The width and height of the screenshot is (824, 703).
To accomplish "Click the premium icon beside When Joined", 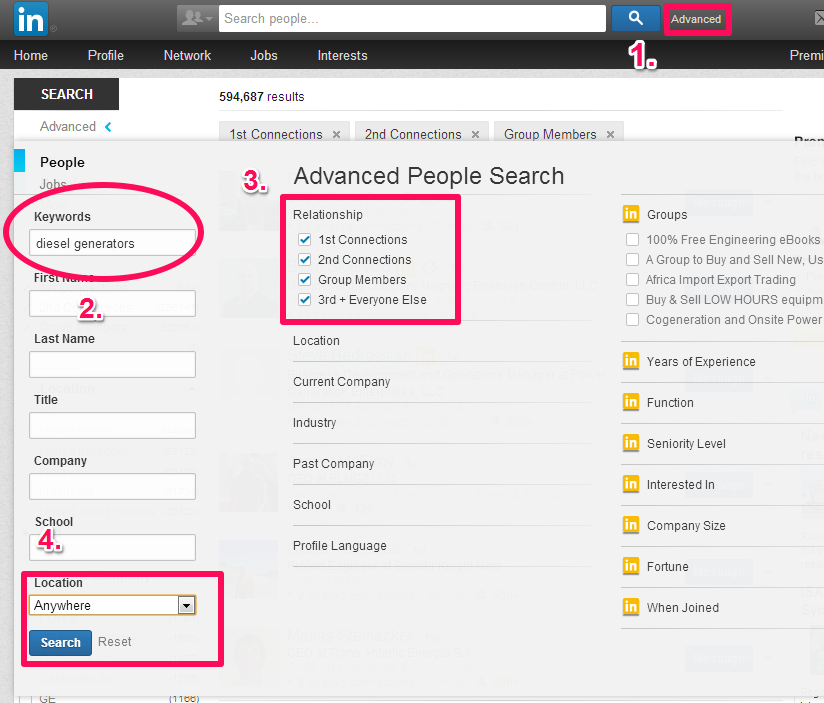I will pyautogui.click(x=631, y=607).
